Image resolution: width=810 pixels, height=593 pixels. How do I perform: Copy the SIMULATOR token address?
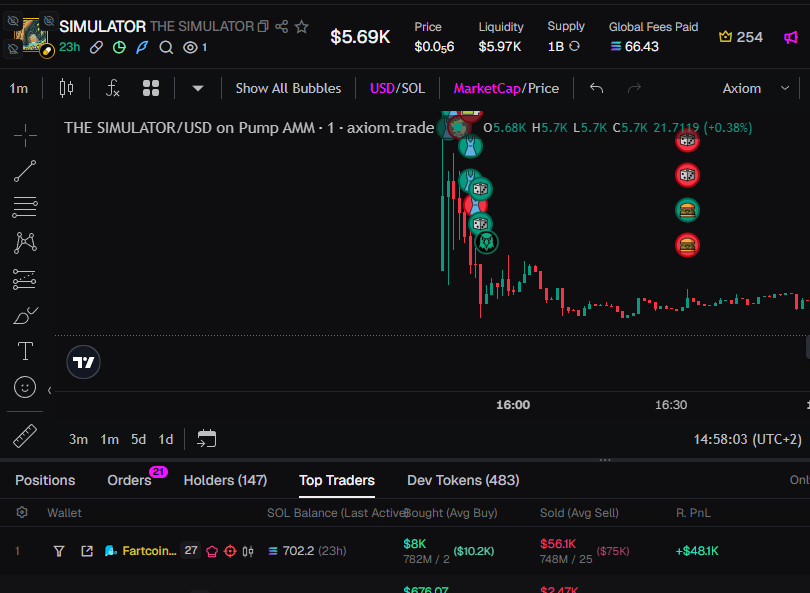tap(263, 26)
